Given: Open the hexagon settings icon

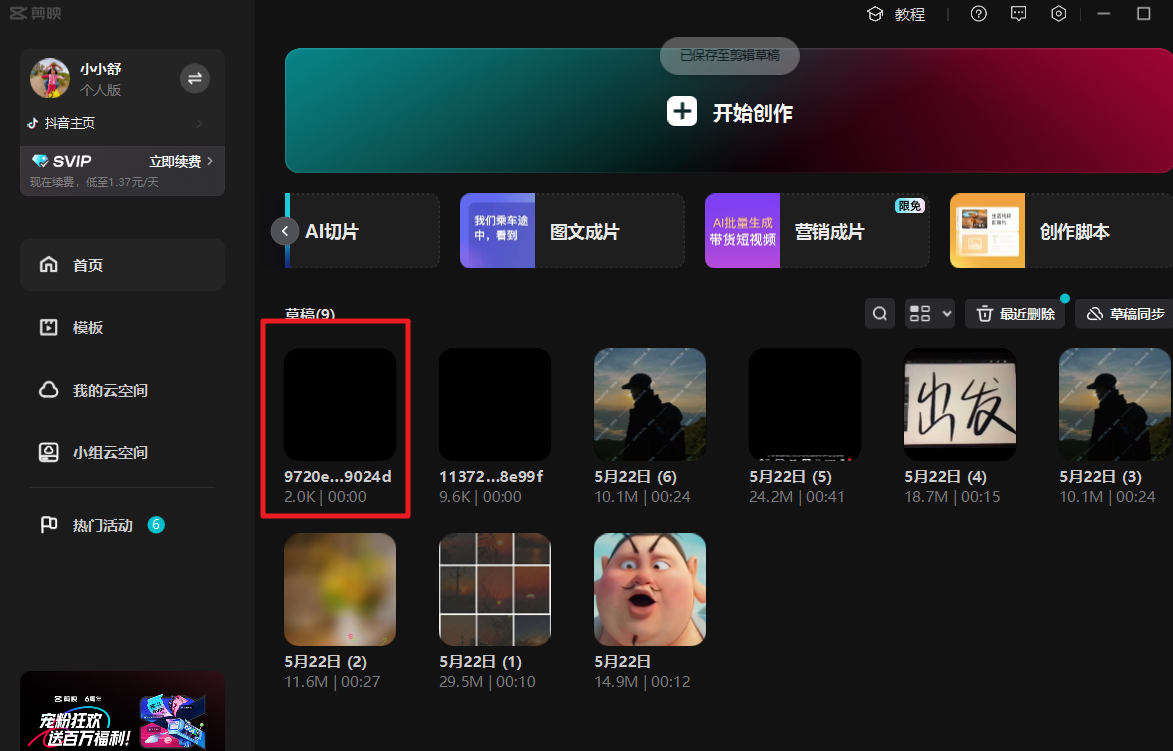Looking at the screenshot, I should pyautogui.click(x=1059, y=14).
